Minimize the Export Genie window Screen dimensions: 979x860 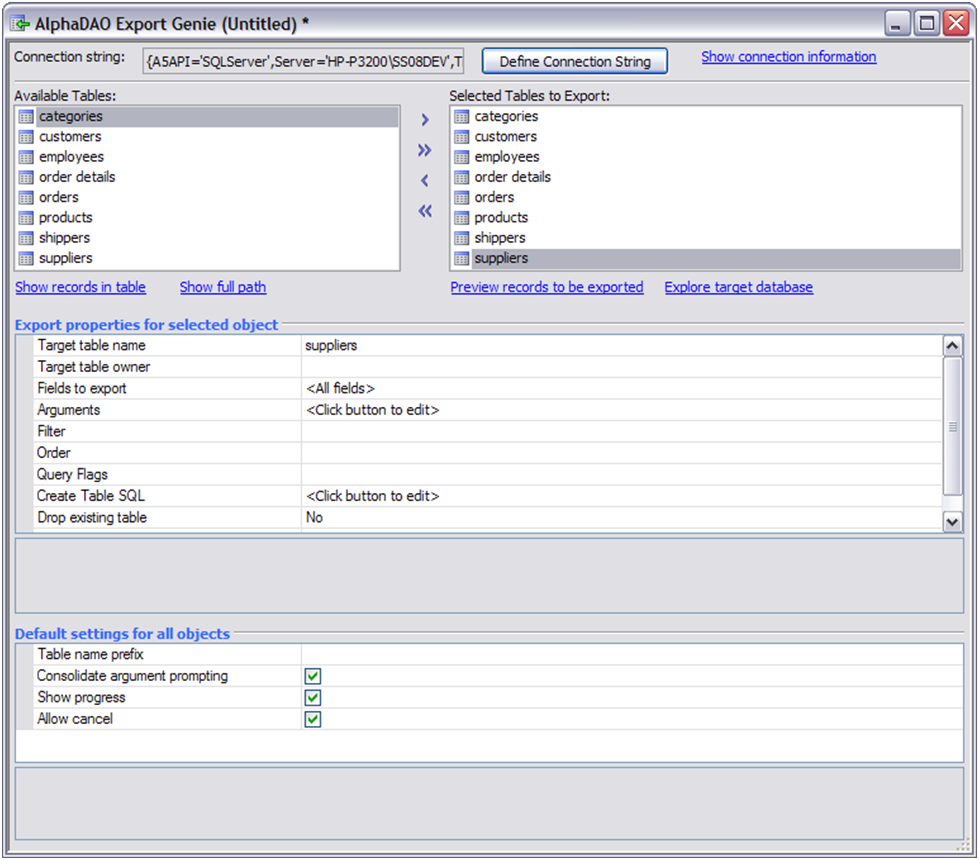click(x=897, y=24)
